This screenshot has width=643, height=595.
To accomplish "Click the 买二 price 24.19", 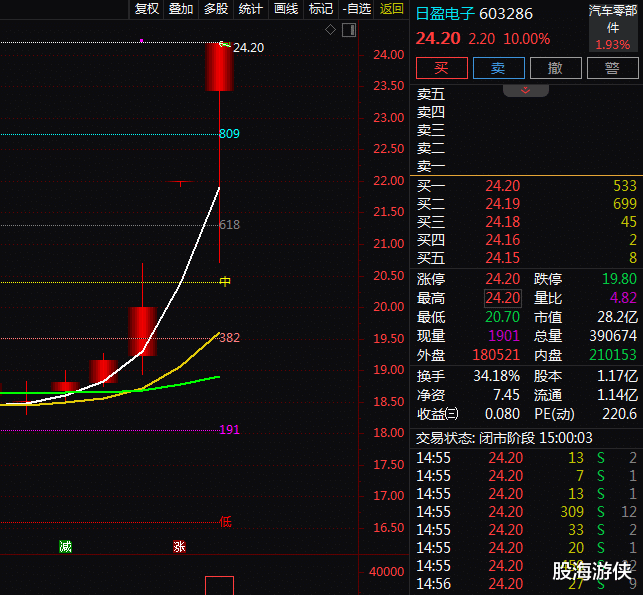I will tap(503, 204).
